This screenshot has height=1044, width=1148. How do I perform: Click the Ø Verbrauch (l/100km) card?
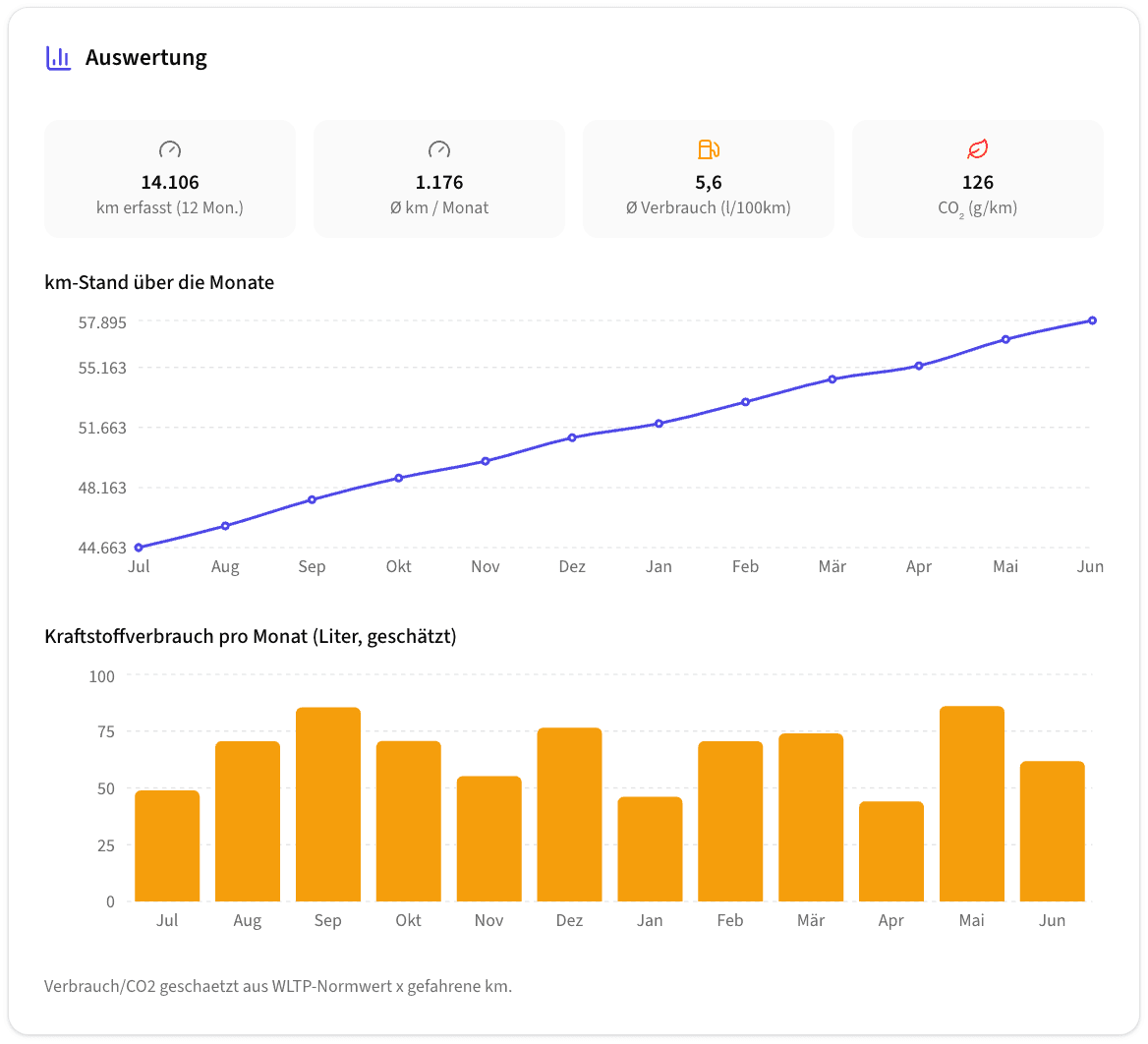tap(709, 179)
